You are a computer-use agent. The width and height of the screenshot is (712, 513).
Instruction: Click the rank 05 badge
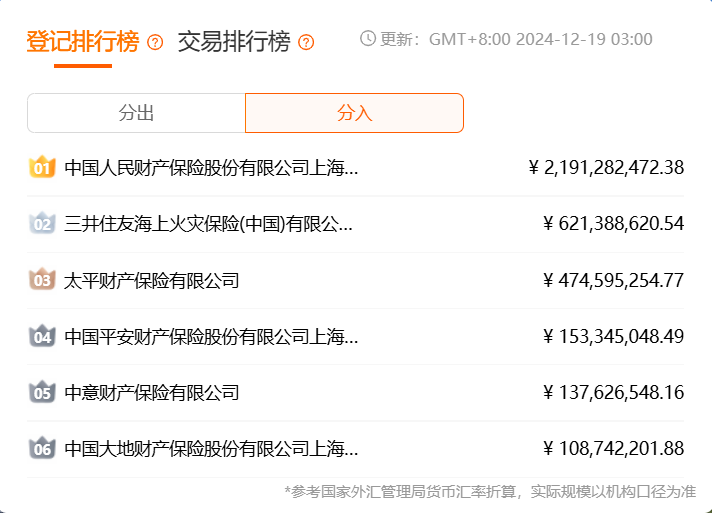coord(42,393)
